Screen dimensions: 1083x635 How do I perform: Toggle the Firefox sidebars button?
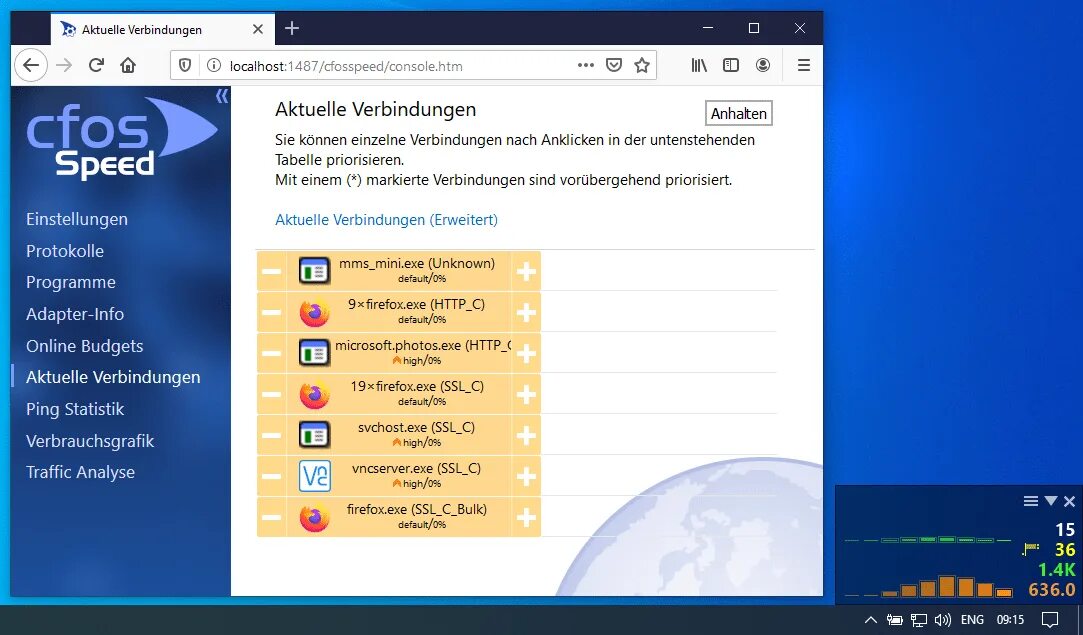tap(731, 65)
